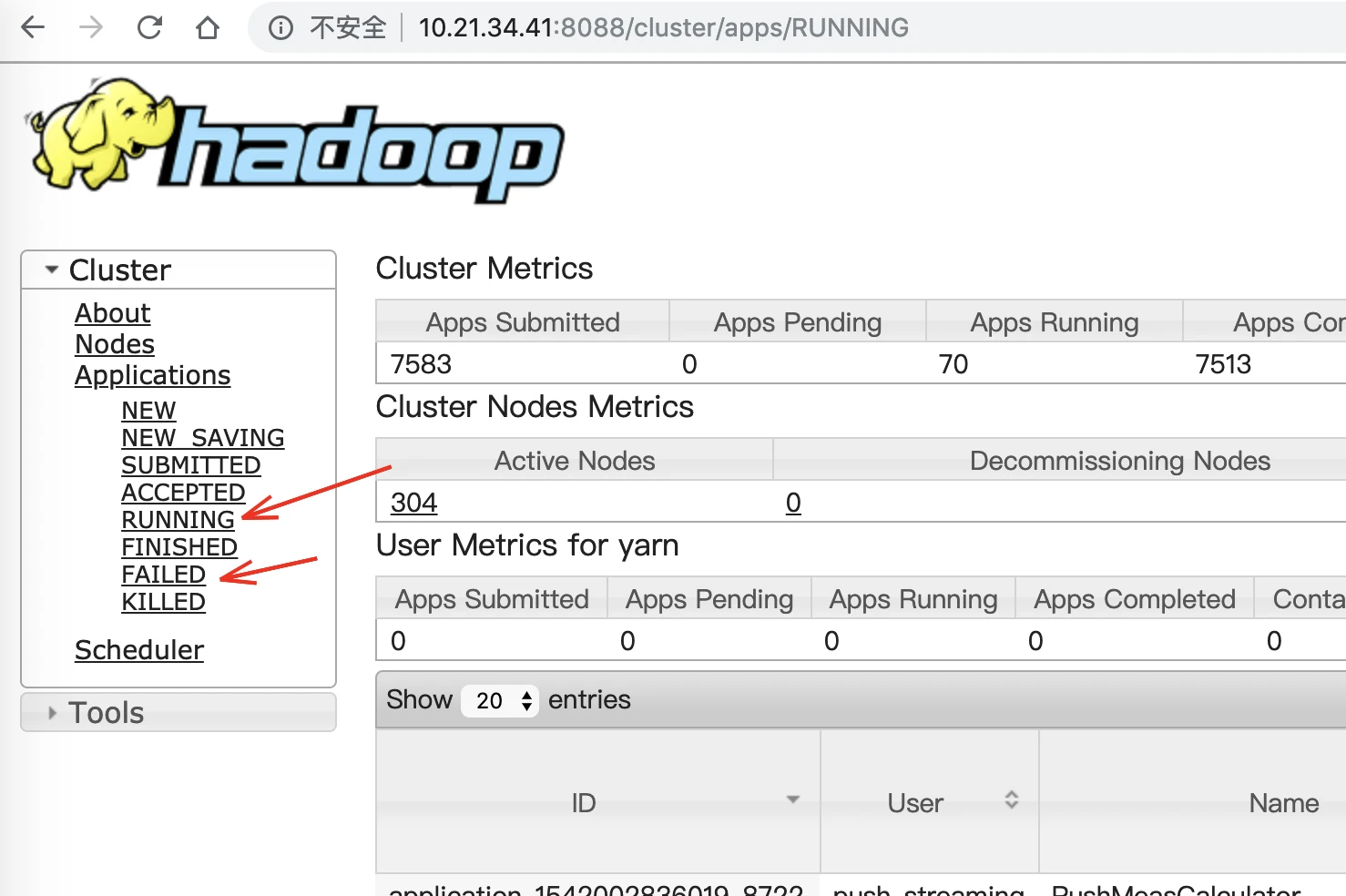Click Cluster Metrics Apps Running header
Screen dimensions: 1346x896
[1055, 322]
